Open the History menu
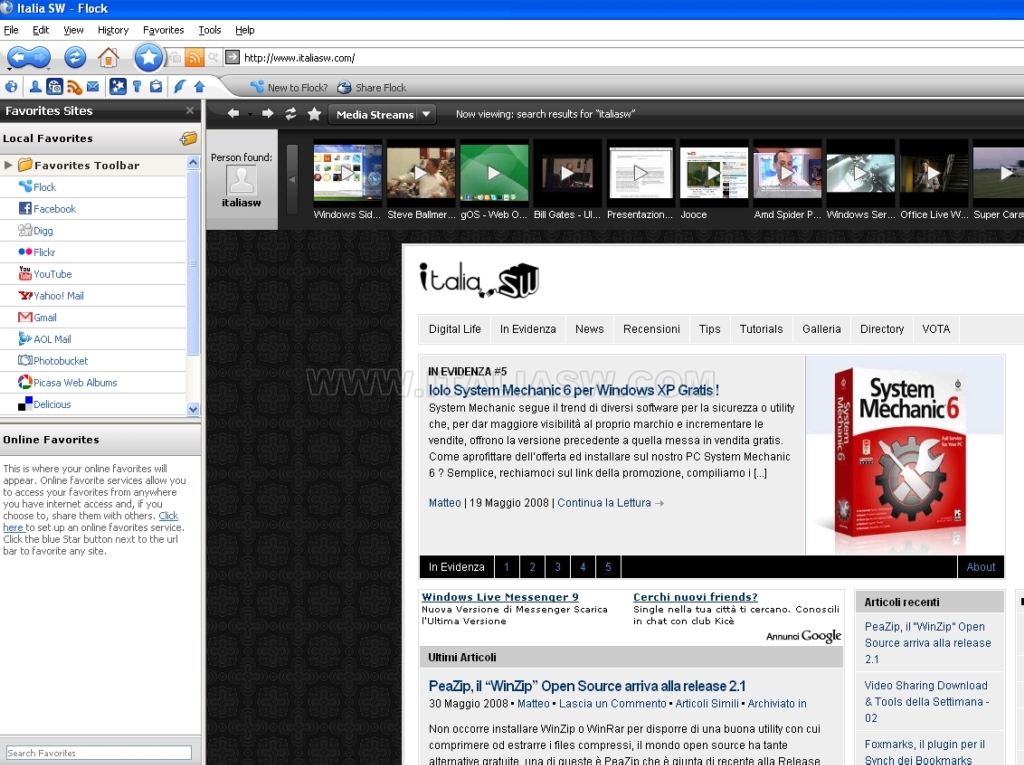 (113, 30)
